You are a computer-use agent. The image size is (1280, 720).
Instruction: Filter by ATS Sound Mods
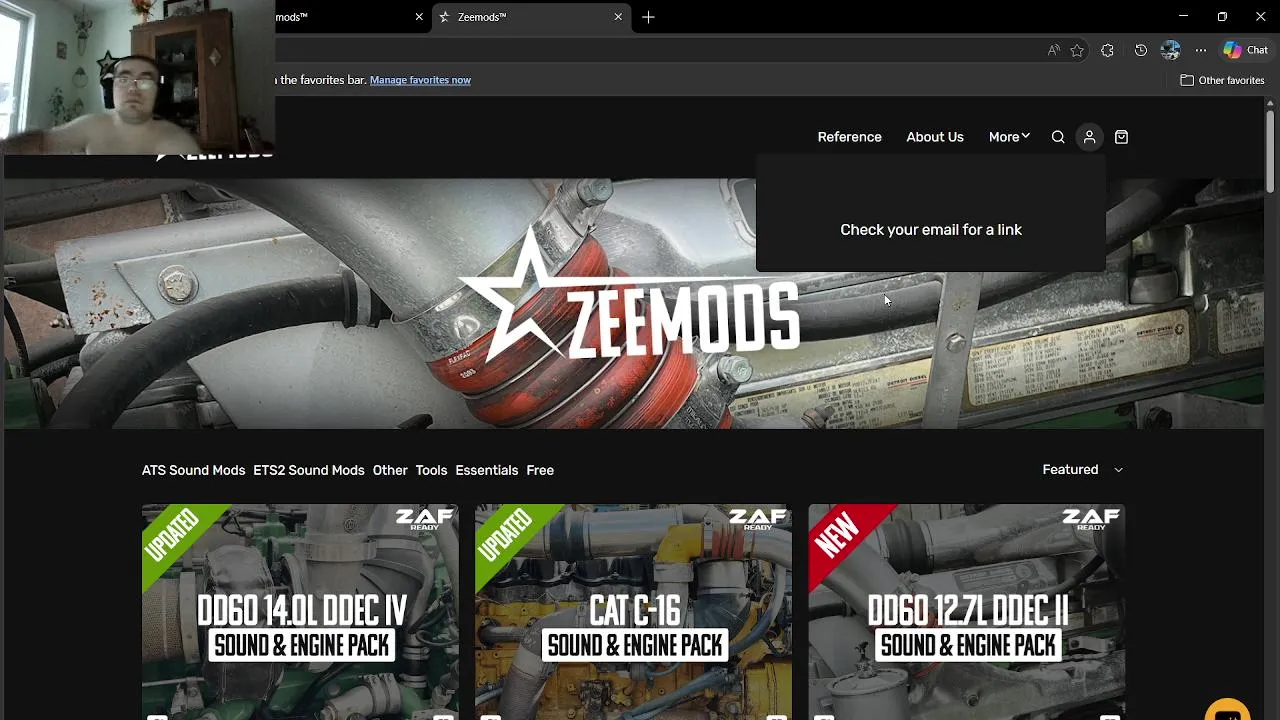tap(193, 470)
